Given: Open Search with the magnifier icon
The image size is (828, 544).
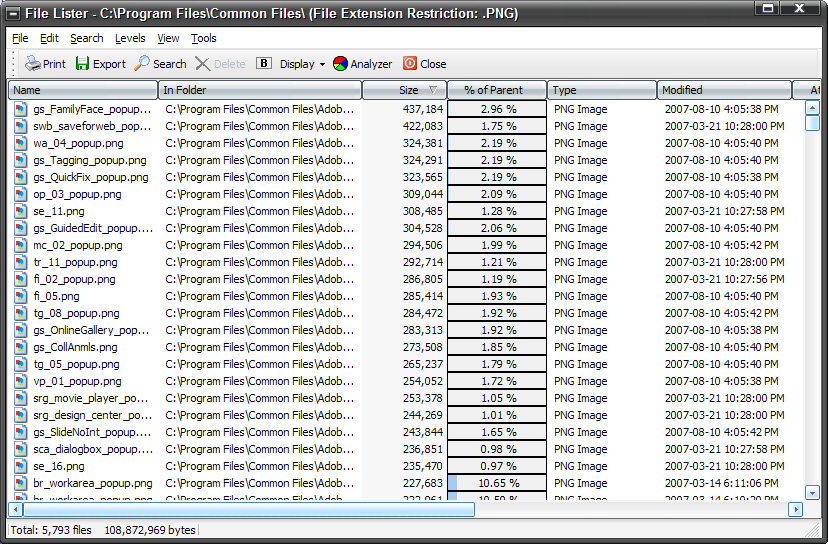Looking at the screenshot, I should pos(142,64).
